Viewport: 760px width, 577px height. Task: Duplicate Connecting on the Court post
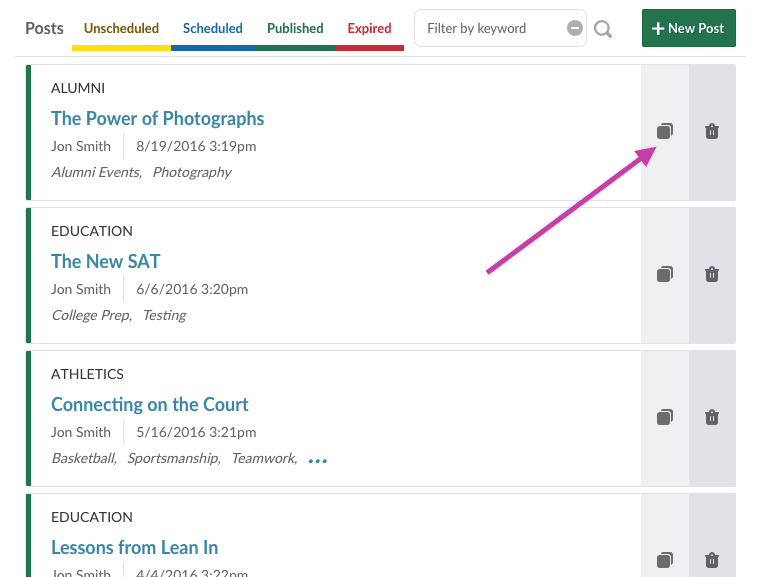[665, 417]
